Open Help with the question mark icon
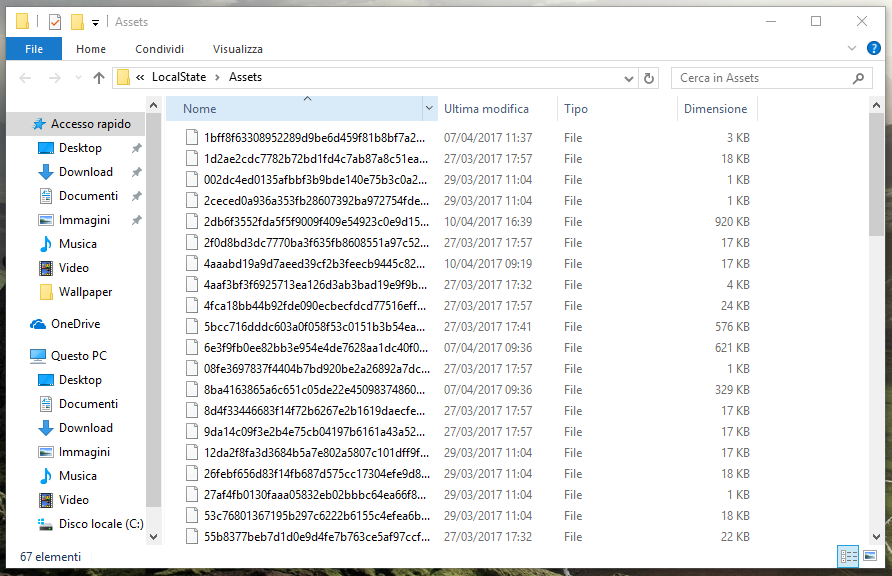The height and width of the screenshot is (576, 892). click(874, 48)
